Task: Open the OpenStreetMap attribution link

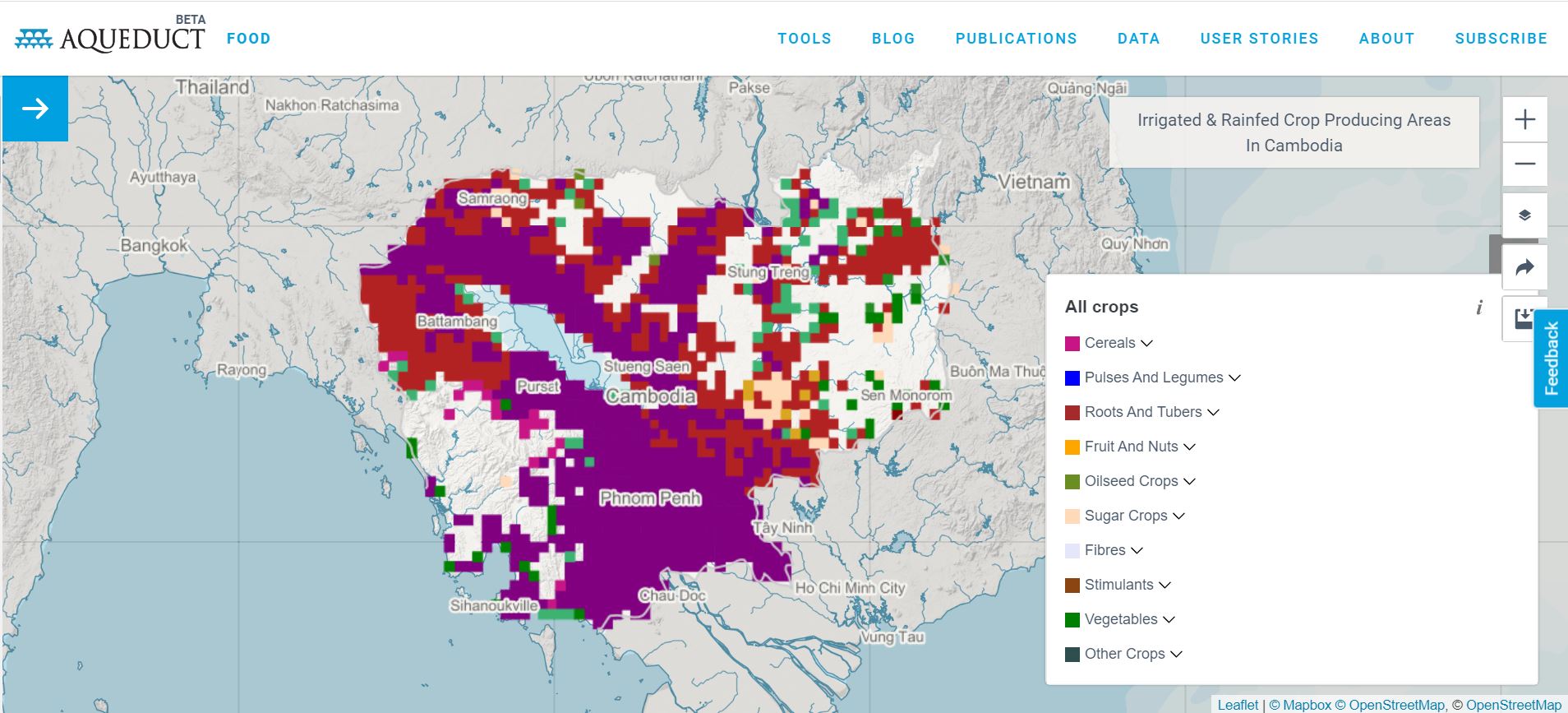Action: pos(1396,705)
